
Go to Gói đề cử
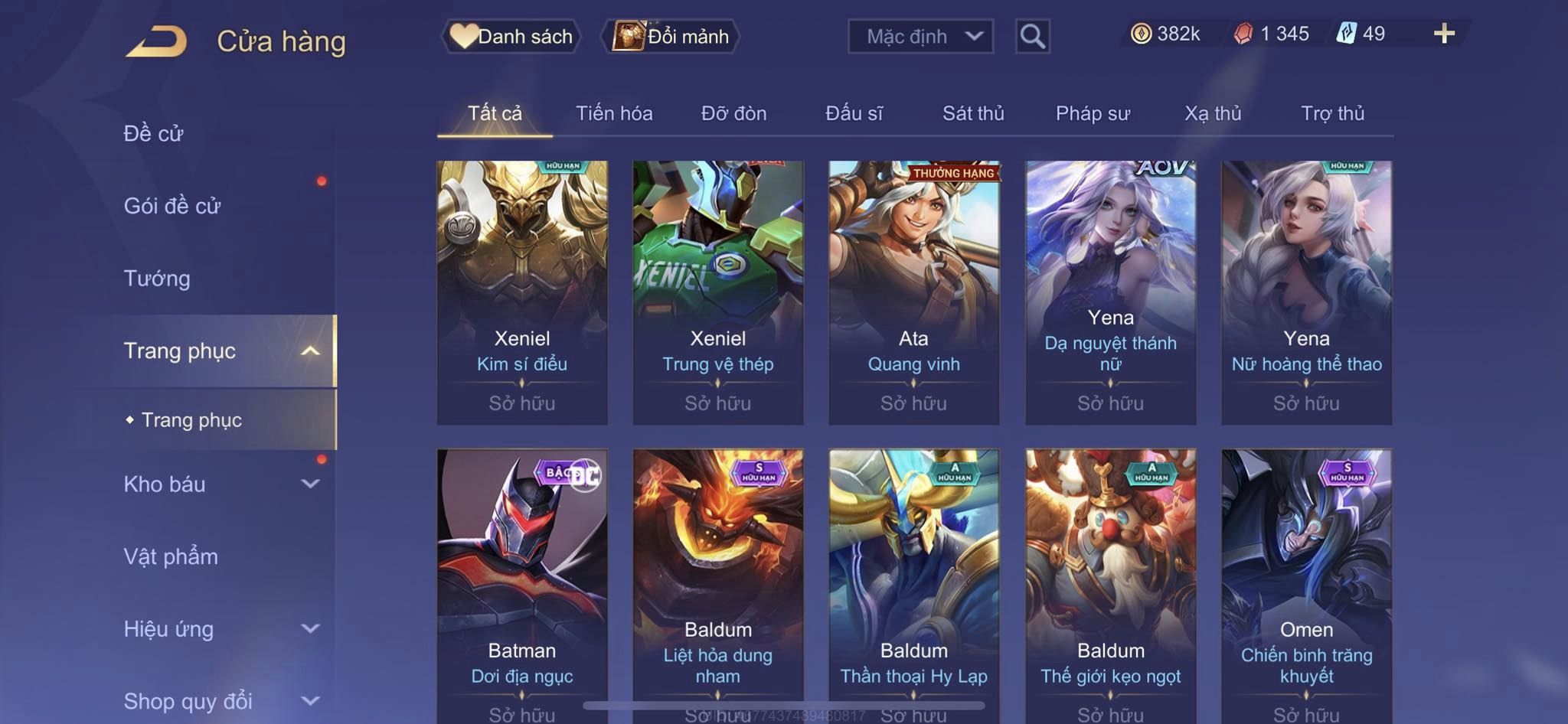172,206
